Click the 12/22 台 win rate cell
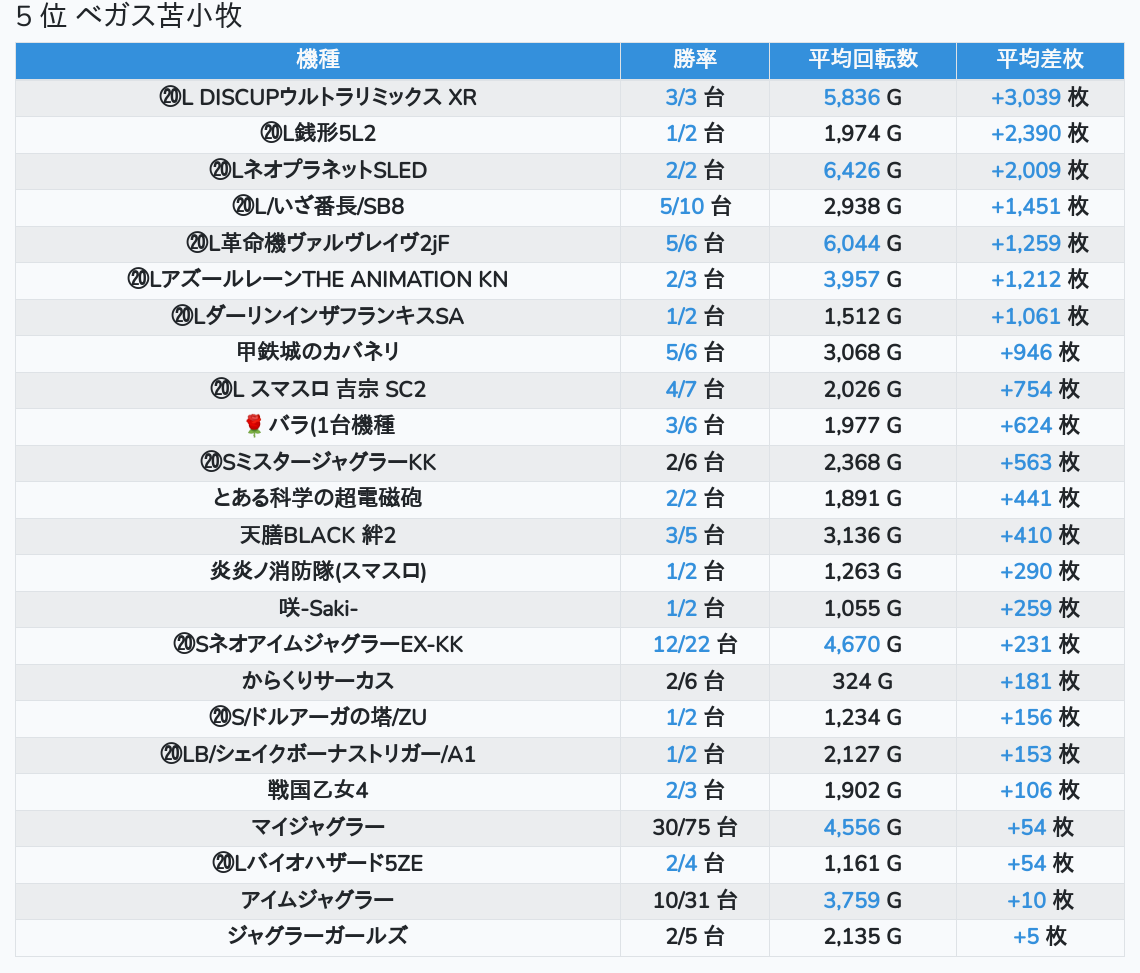 [694, 645]
